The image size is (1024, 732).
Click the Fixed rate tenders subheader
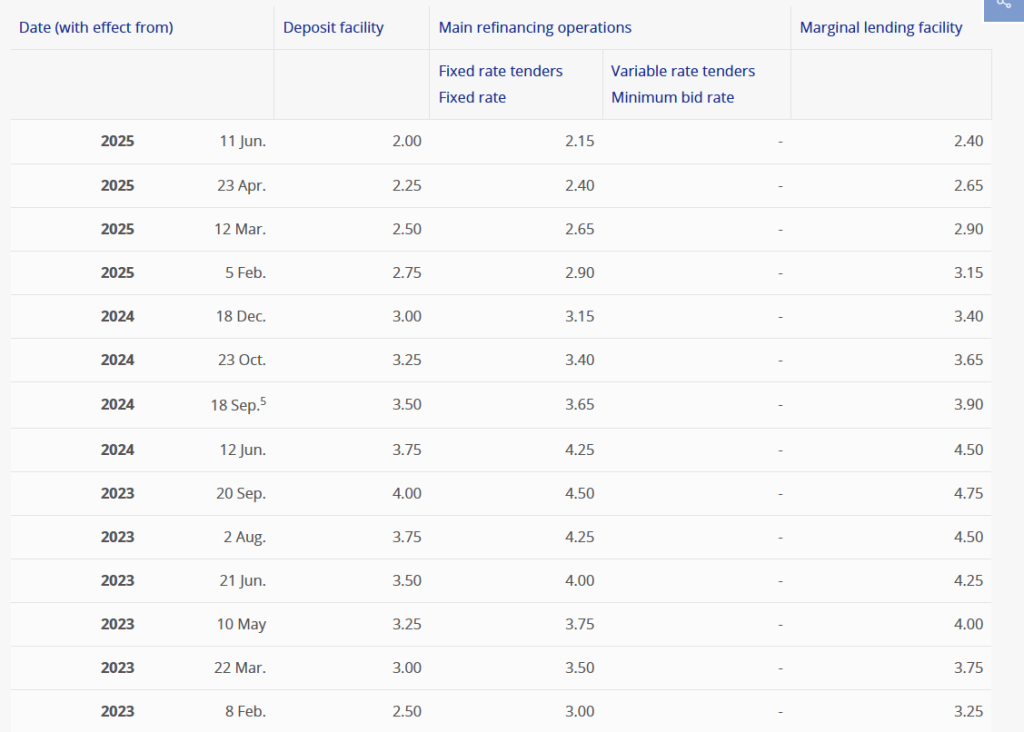(500, 71)
